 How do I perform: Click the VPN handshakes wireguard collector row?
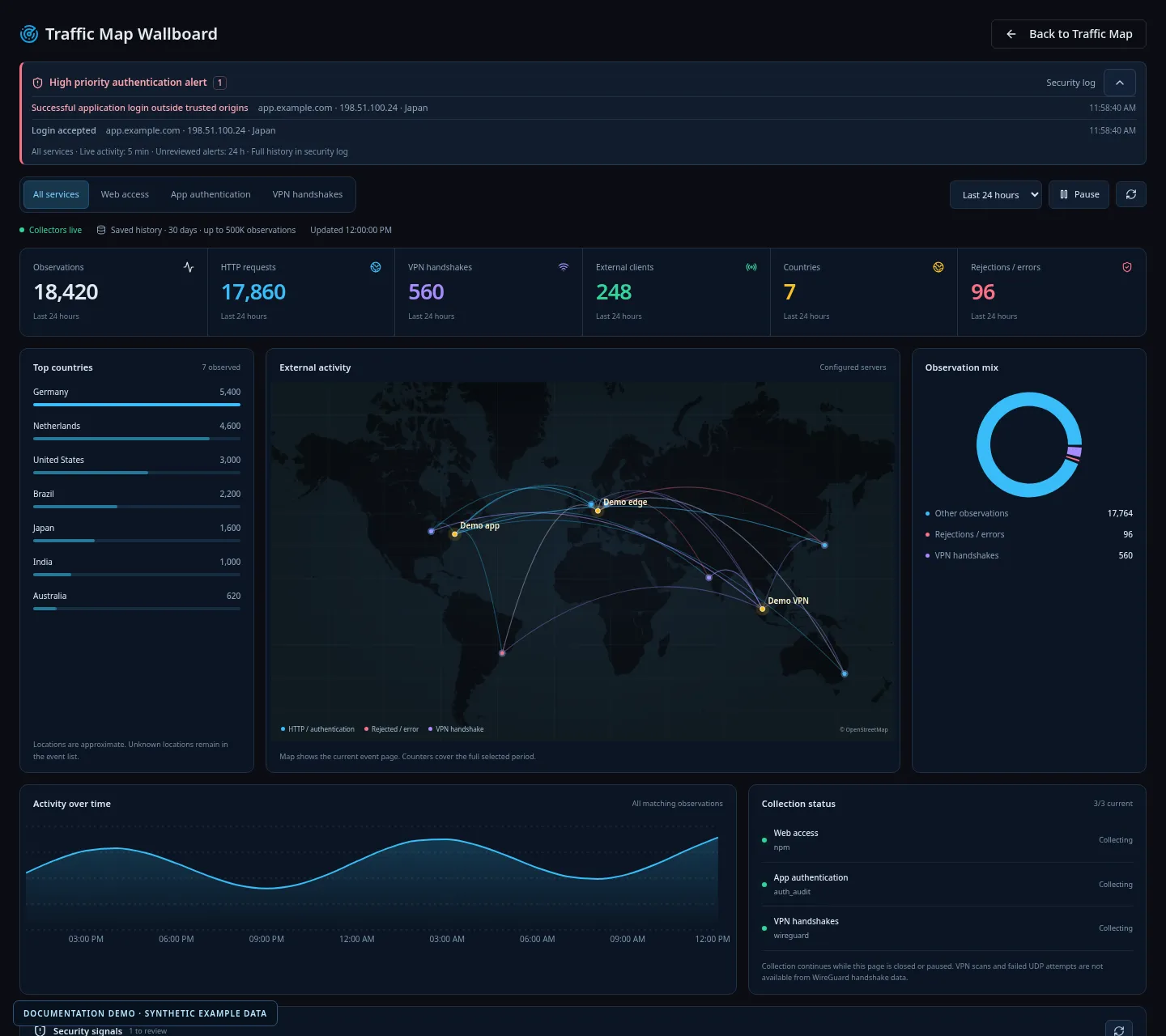tap(947, 928)
